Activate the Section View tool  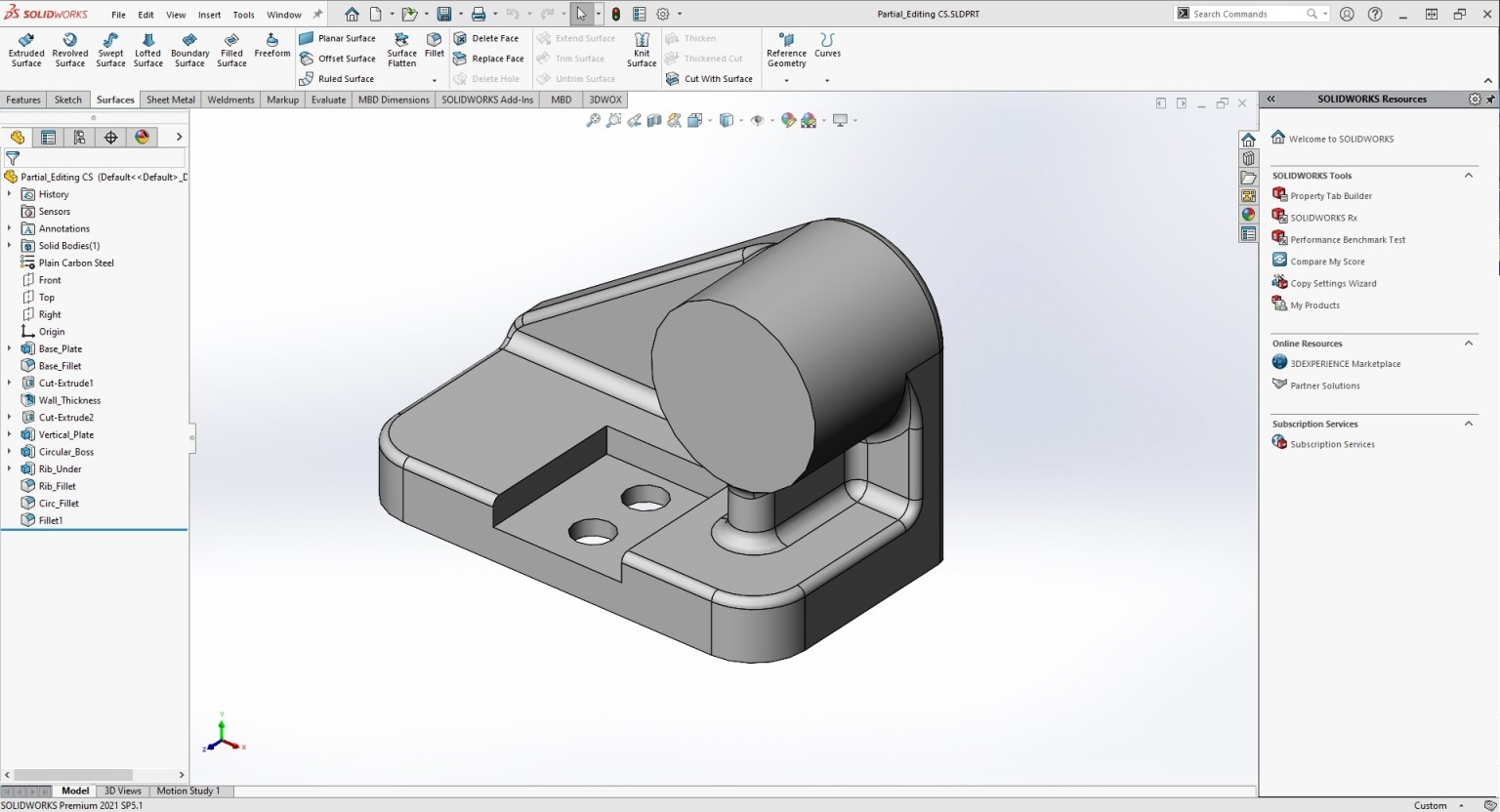tap(654, 119)
